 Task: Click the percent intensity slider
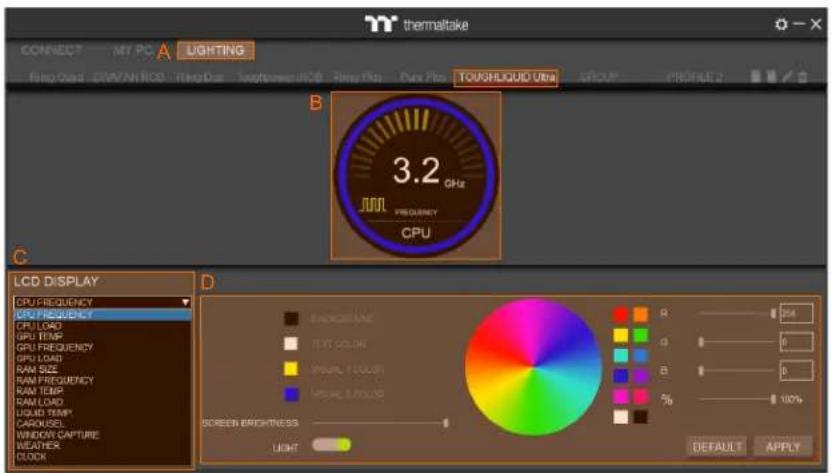tap(738, 399)
